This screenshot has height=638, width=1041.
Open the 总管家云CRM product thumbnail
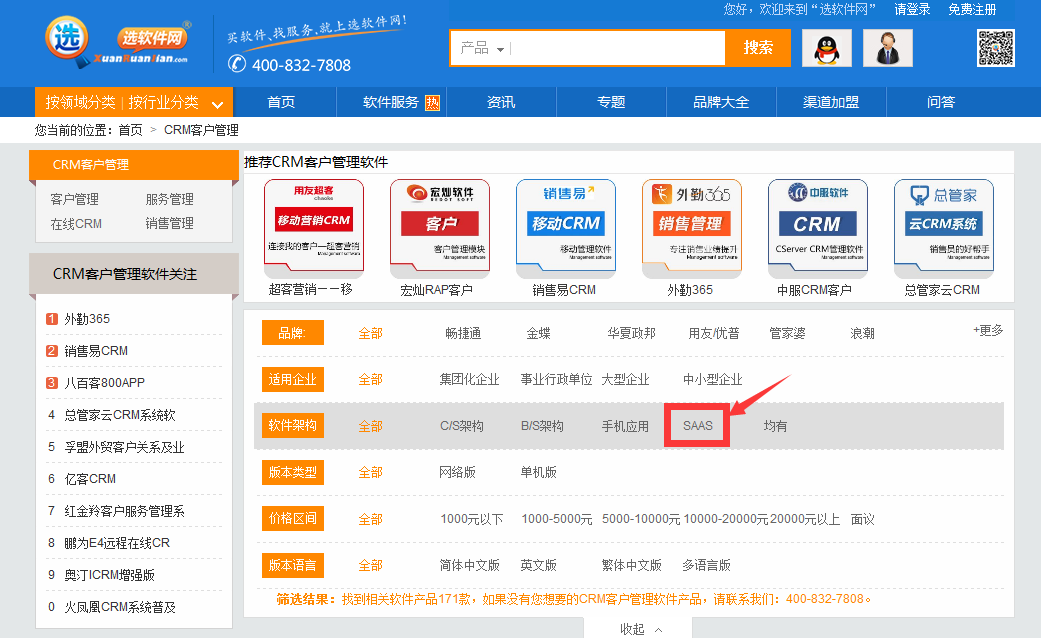944,229
